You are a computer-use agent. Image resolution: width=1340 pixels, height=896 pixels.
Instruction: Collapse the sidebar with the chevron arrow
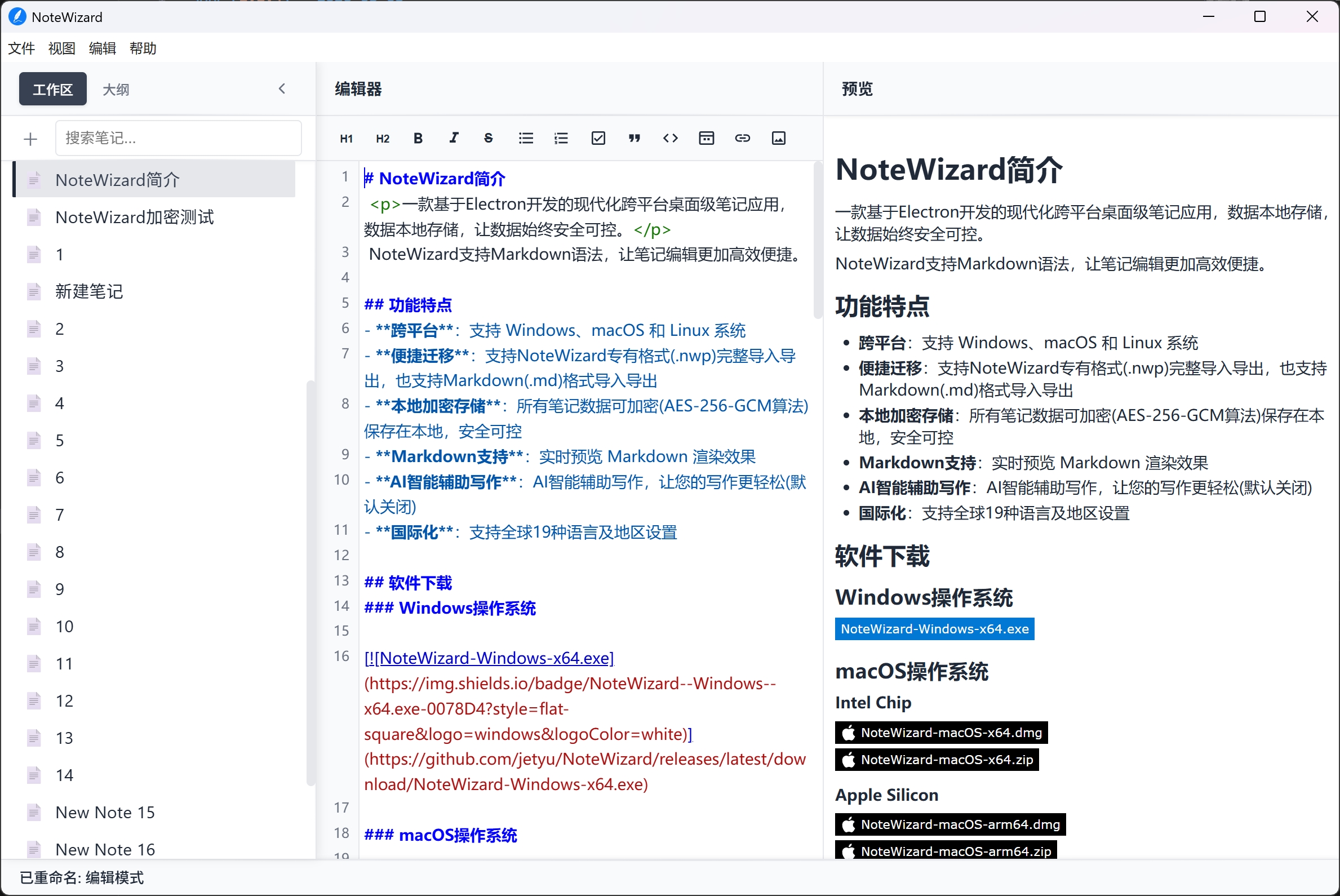pyautogui.click(x=282, y=88)
